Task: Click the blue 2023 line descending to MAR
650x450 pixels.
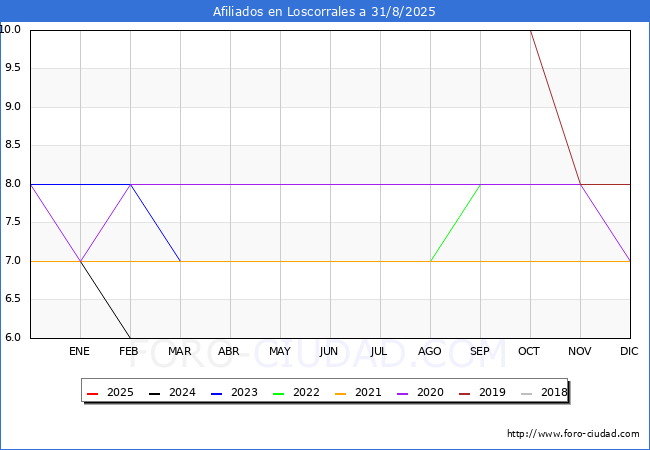Action: pos(155,223)
